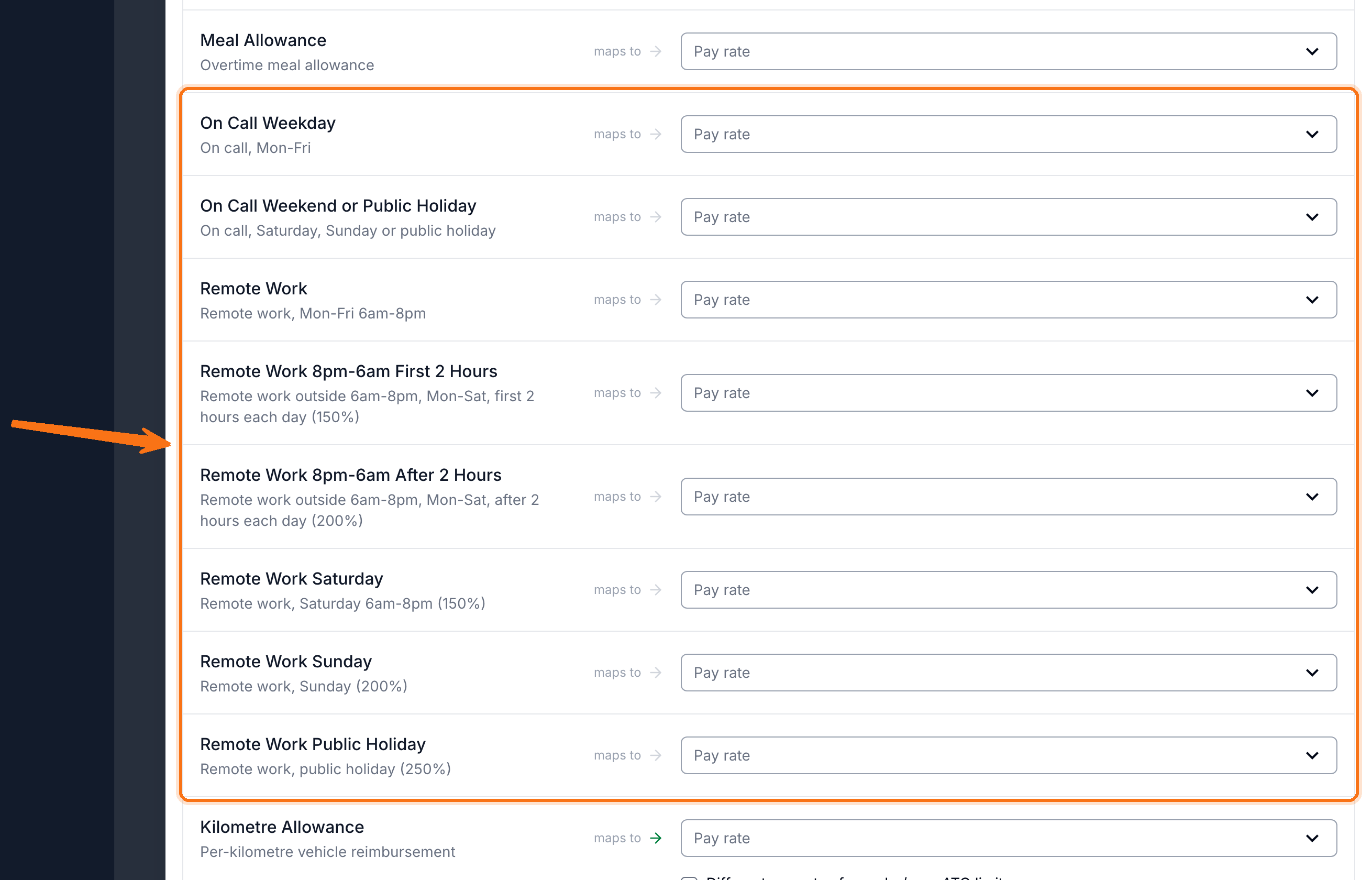The width and height of the screenshot is (1372, 880).
Task: Click the 'On Call Weekend or Public Holiday' title
Action: [338, 206]
